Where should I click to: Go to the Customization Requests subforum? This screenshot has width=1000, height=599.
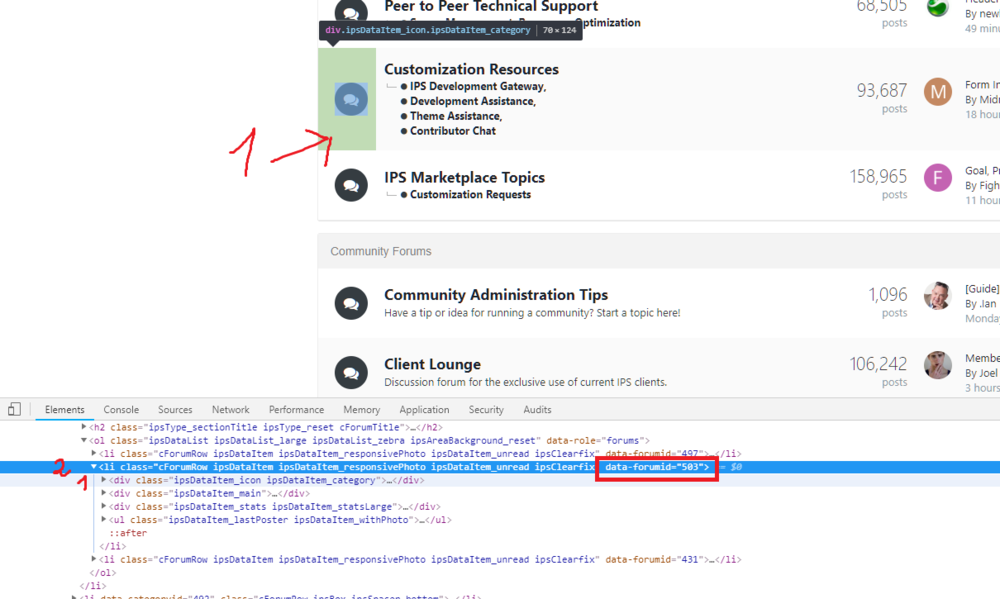point(470,194)
